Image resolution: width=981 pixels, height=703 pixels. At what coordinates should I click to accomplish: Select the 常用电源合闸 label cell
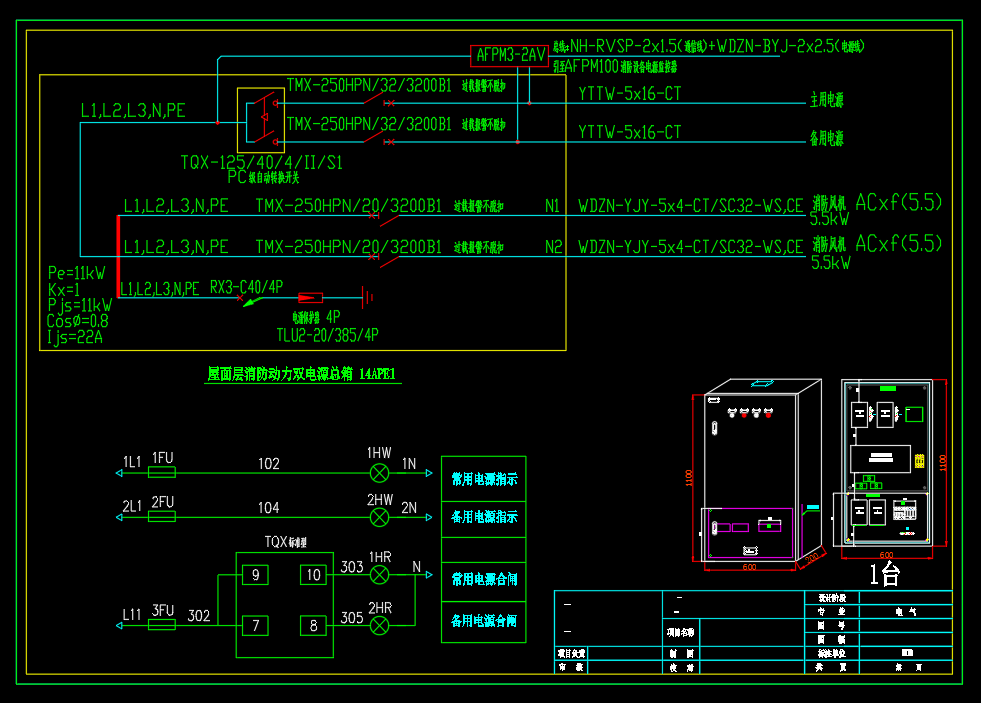pyautogui.click(x=484, y=581)
